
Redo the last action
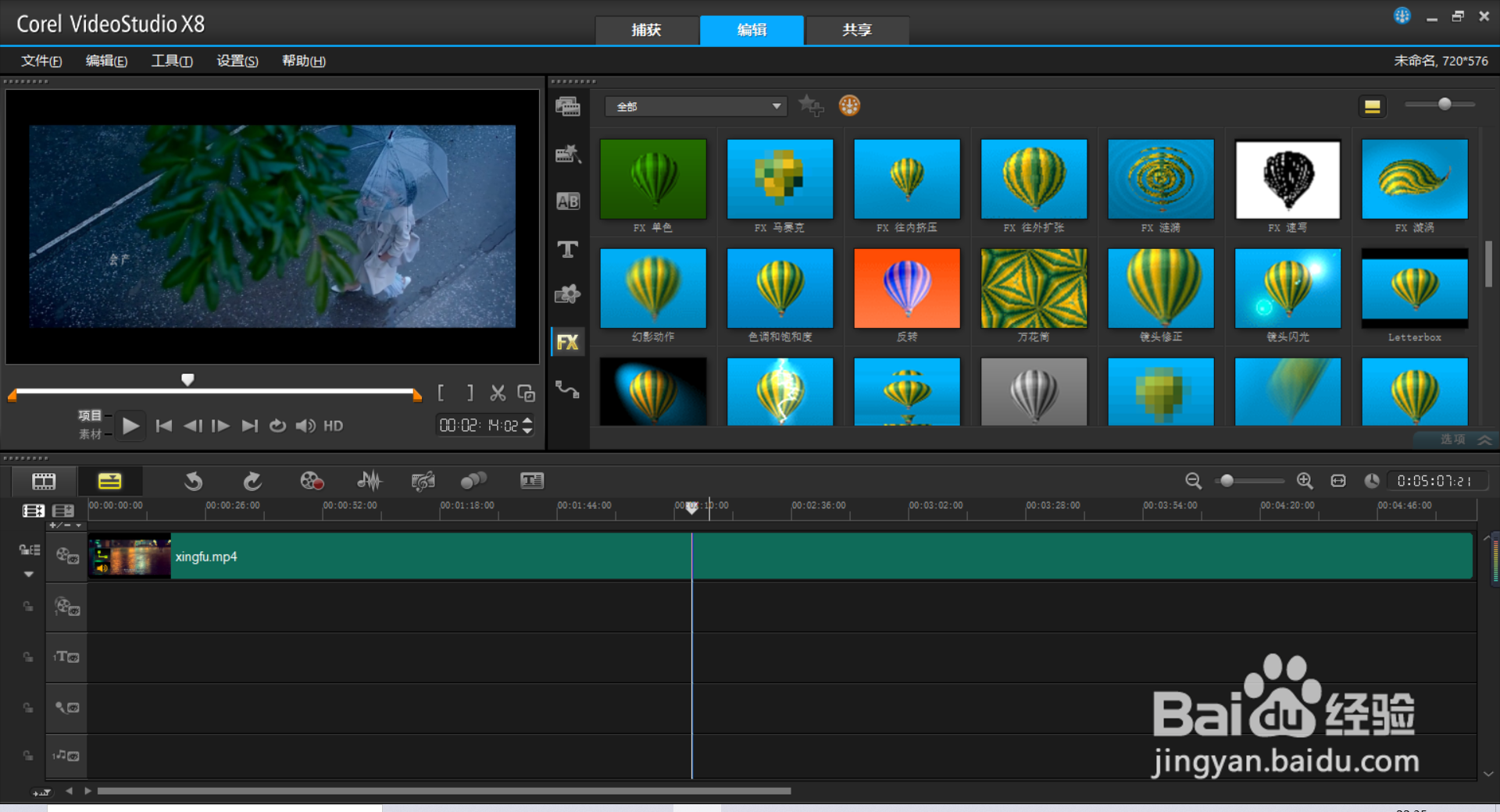click(252, 481)
